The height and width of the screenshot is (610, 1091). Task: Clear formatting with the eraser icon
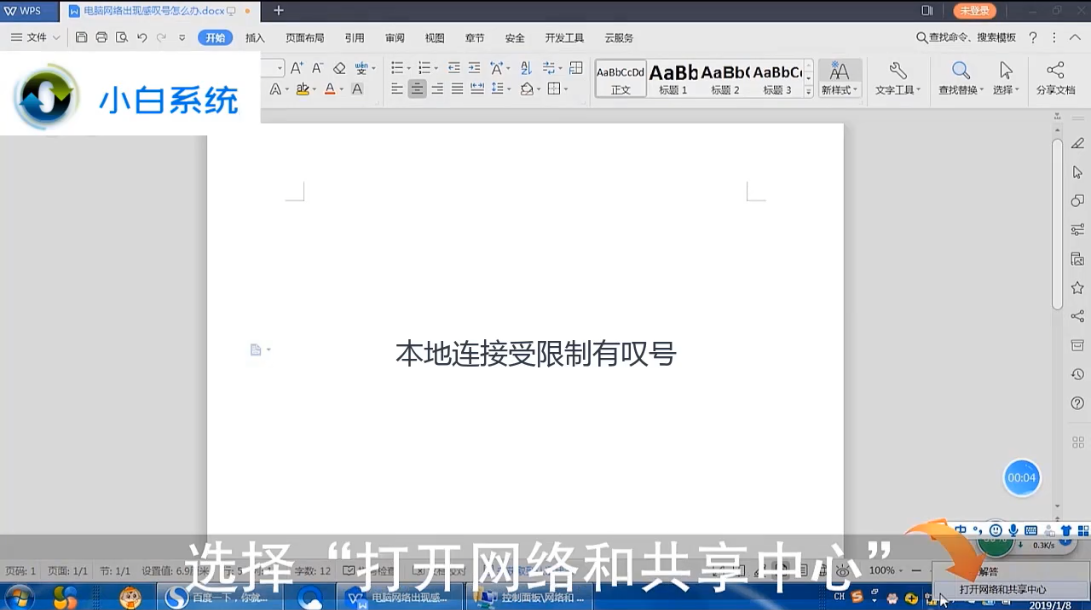[339, 68]
